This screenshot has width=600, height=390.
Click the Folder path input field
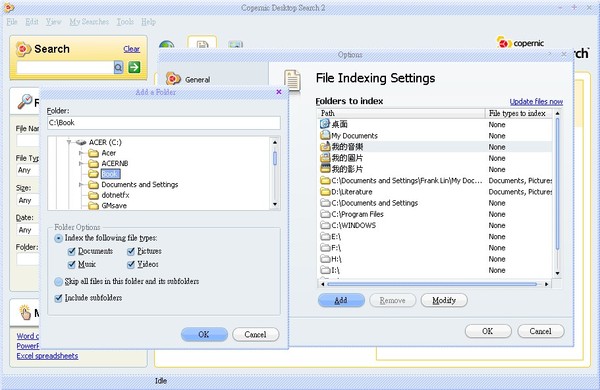coord(164,123)
